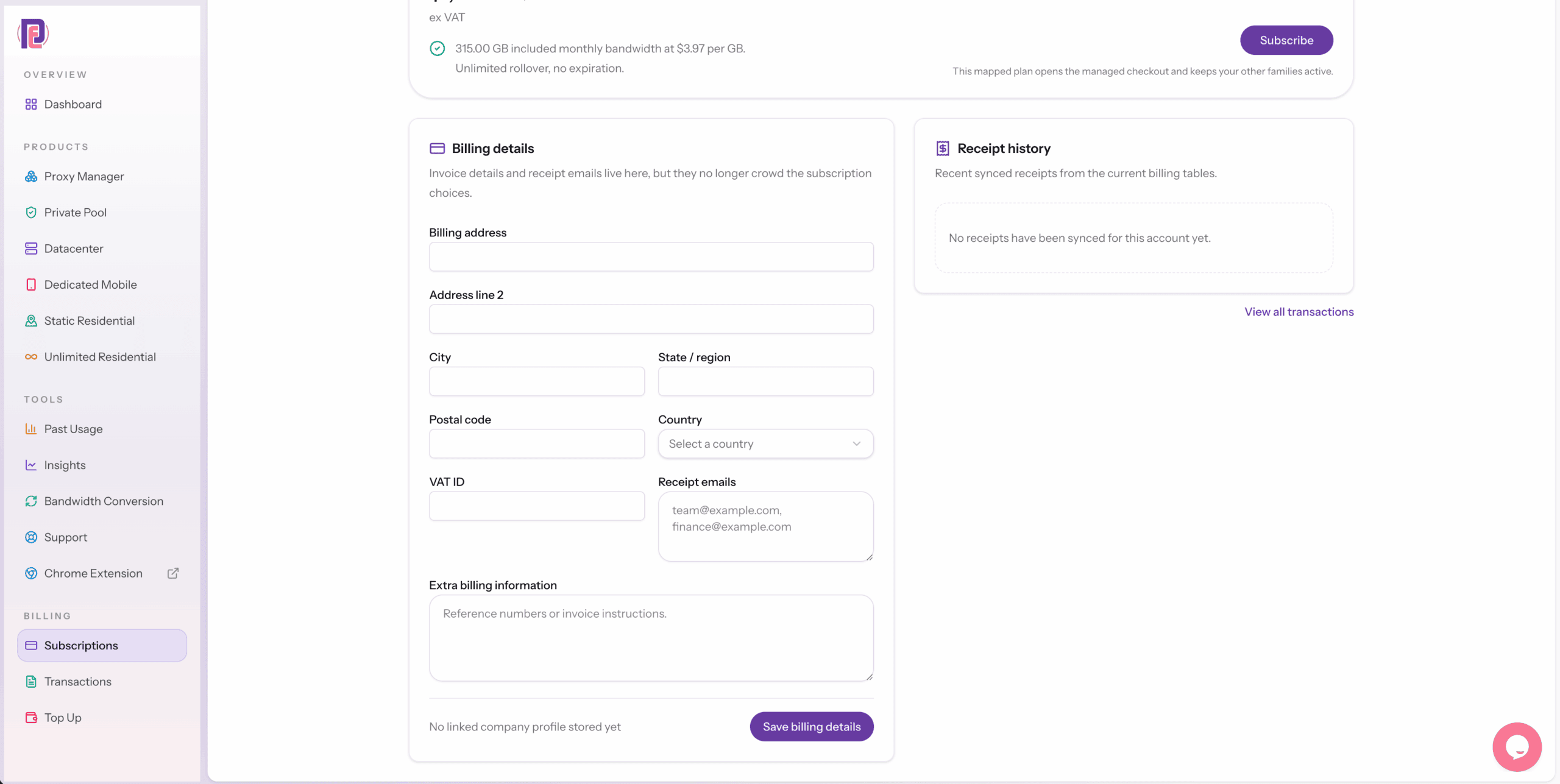The width and height of the screenshot is (1560, 784).
Task: Click the Subscribe button
Action: (1286, 40)
